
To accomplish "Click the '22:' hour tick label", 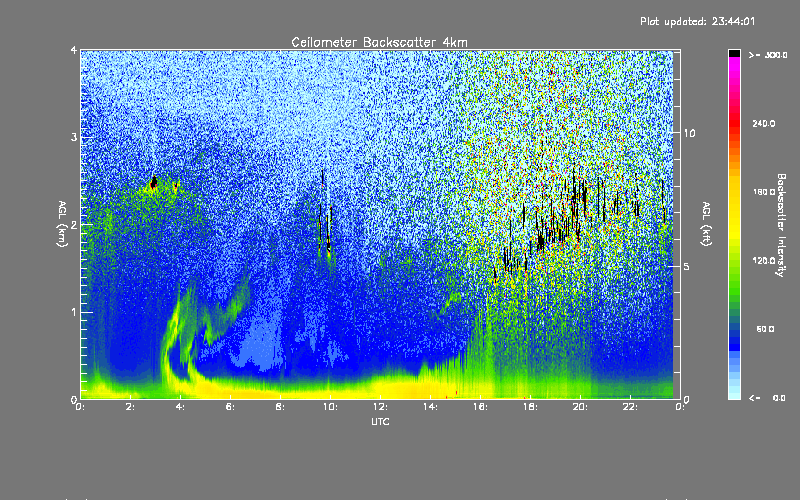I will tap(630, 407).
